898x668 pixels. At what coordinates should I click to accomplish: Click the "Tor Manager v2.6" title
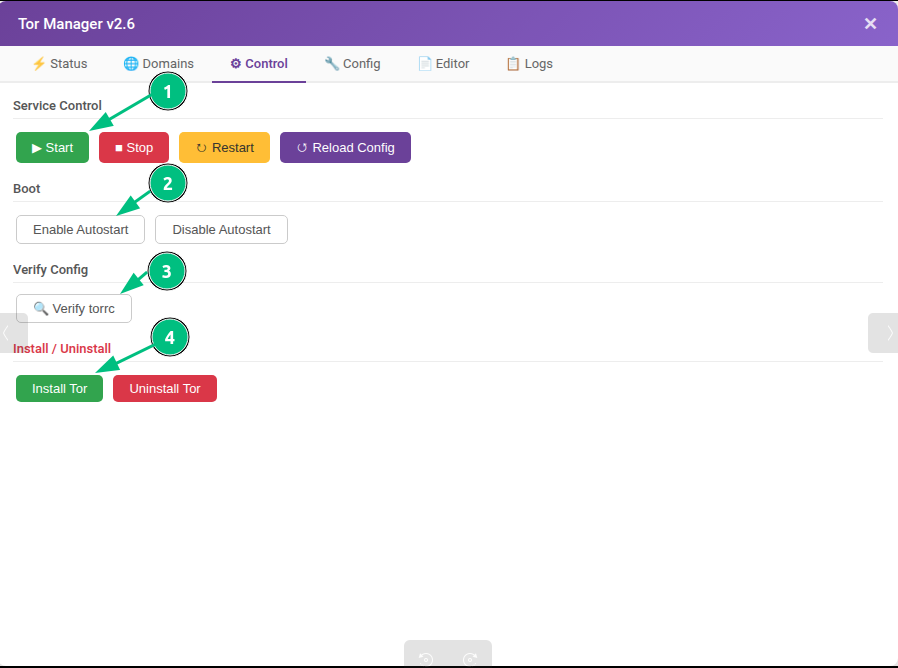(x=76, y=24)
